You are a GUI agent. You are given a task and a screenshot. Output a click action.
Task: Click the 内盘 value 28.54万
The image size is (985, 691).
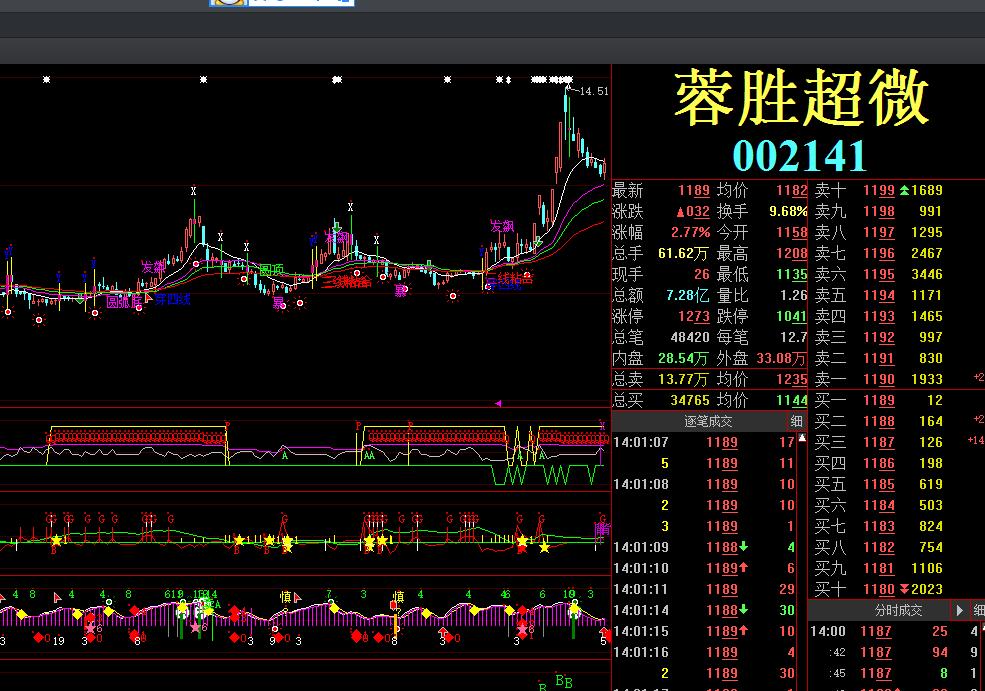[683, 359]
